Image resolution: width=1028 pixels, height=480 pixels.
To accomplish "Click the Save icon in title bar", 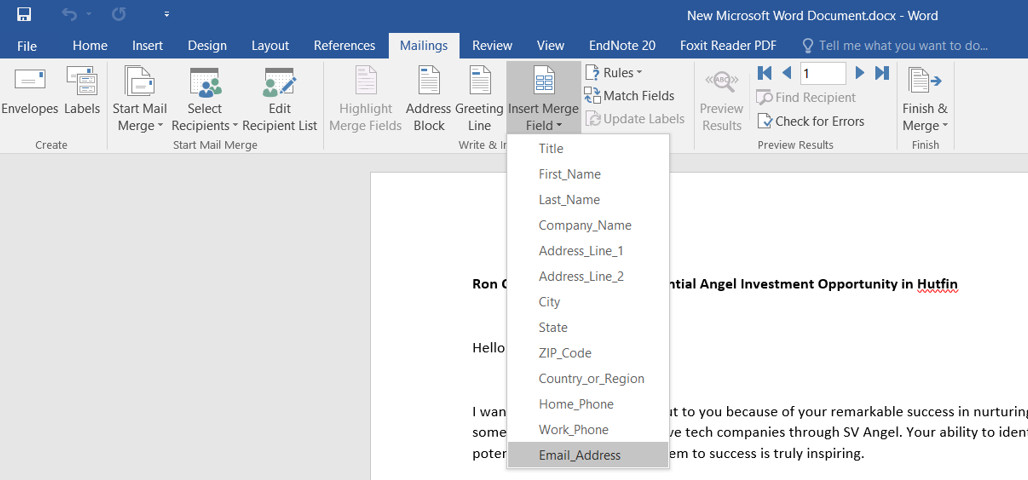I will [x=24, y=14].
